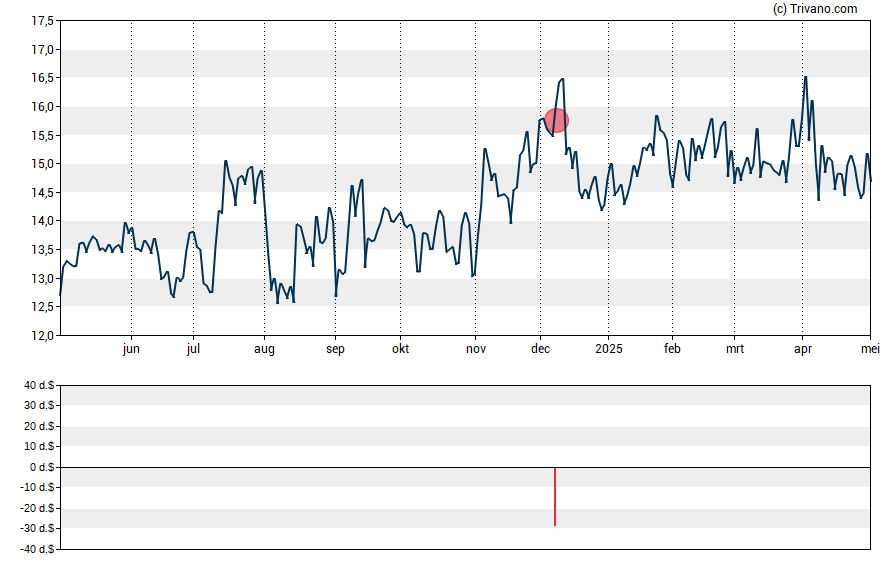
Task: Click the '-10 d.$' axis label
Action: coord(38,487)
